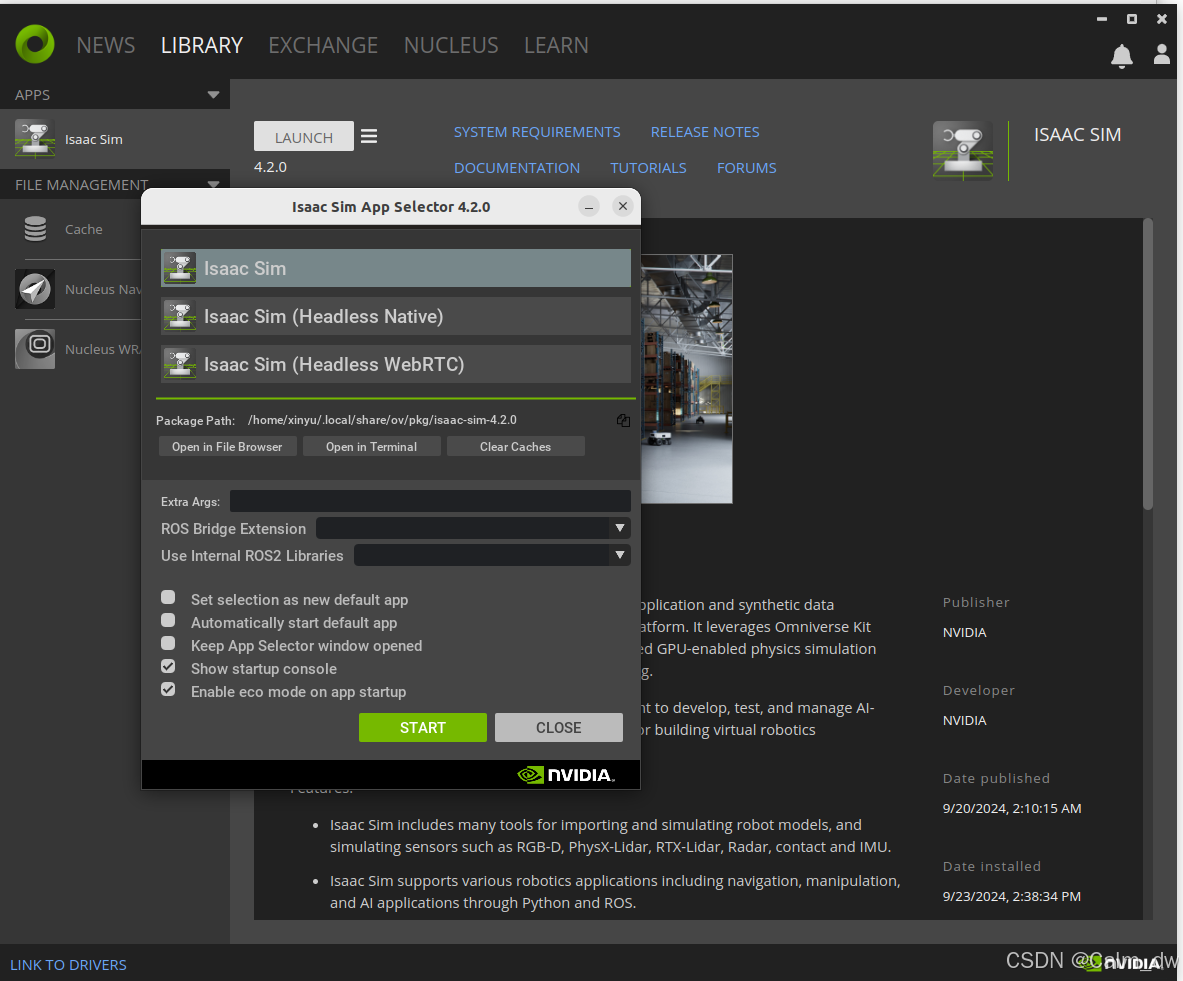This screenshot has height=981, width=1183.
Task: Click the Cache label in sidebar
Action: click(x=84, y=229)
